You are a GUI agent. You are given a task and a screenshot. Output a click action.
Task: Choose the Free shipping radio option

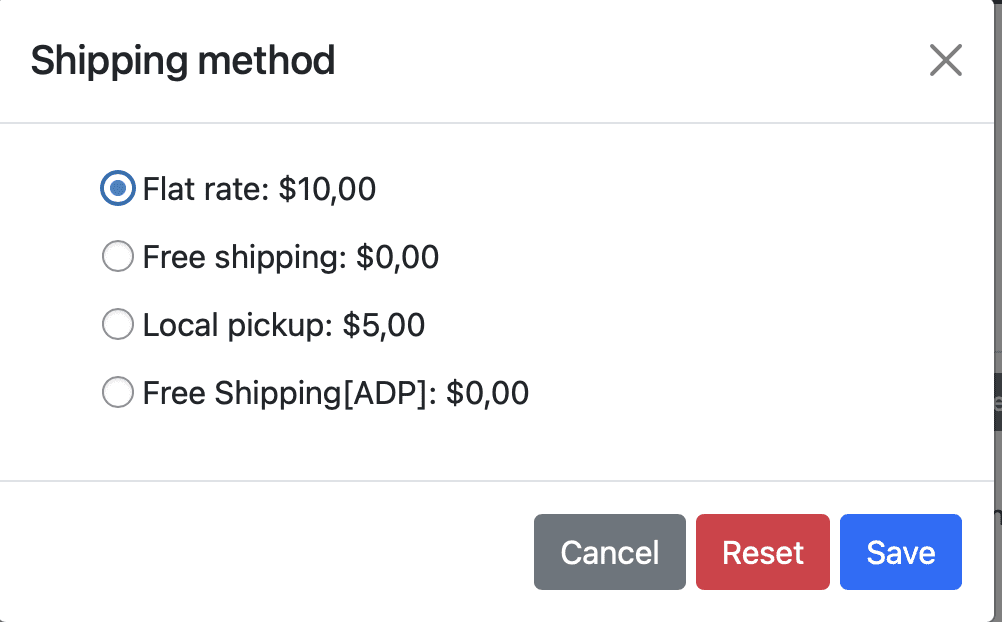click(x=118, y=257)
